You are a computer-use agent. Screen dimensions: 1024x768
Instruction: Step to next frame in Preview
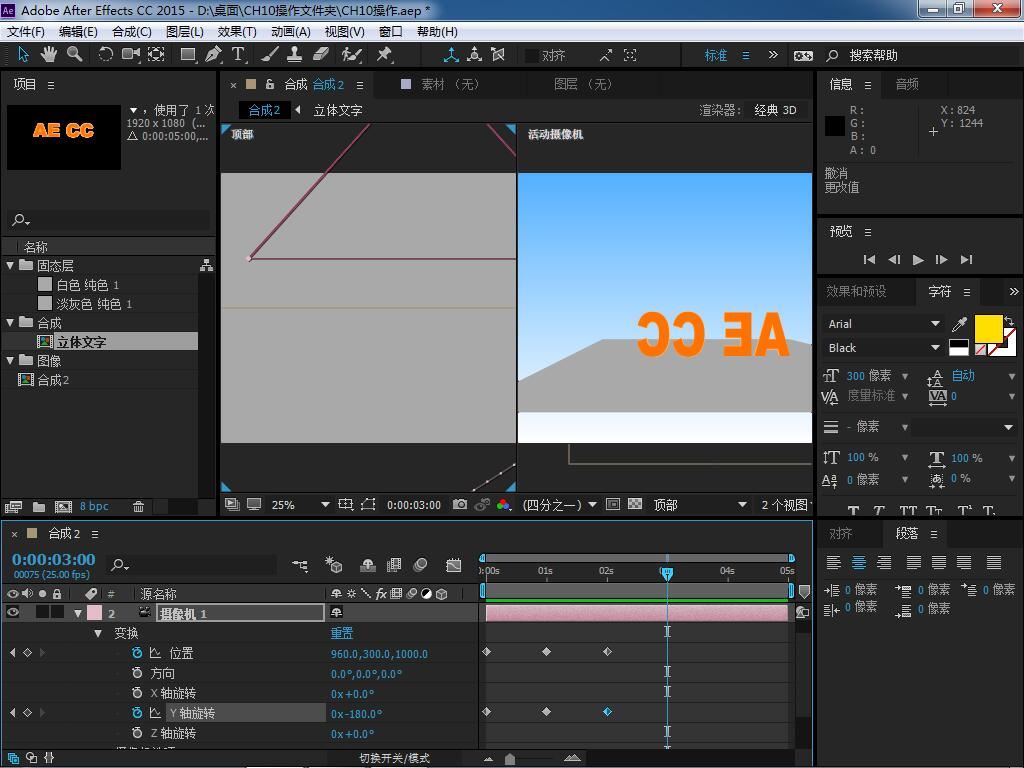[x=941, y=260]
